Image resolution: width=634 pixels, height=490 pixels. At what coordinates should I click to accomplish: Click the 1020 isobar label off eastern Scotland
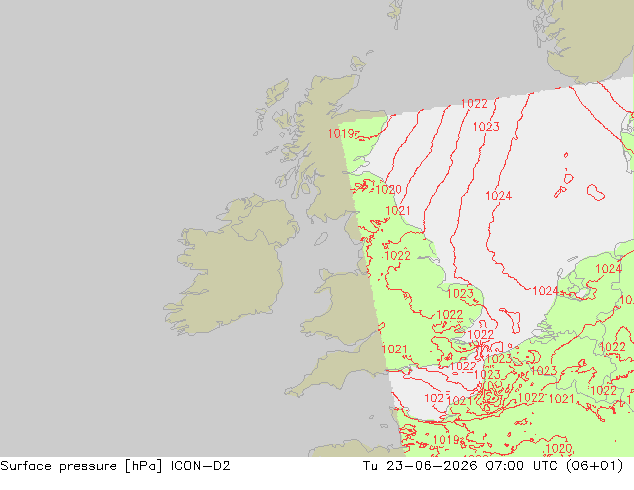coord(388,189)
